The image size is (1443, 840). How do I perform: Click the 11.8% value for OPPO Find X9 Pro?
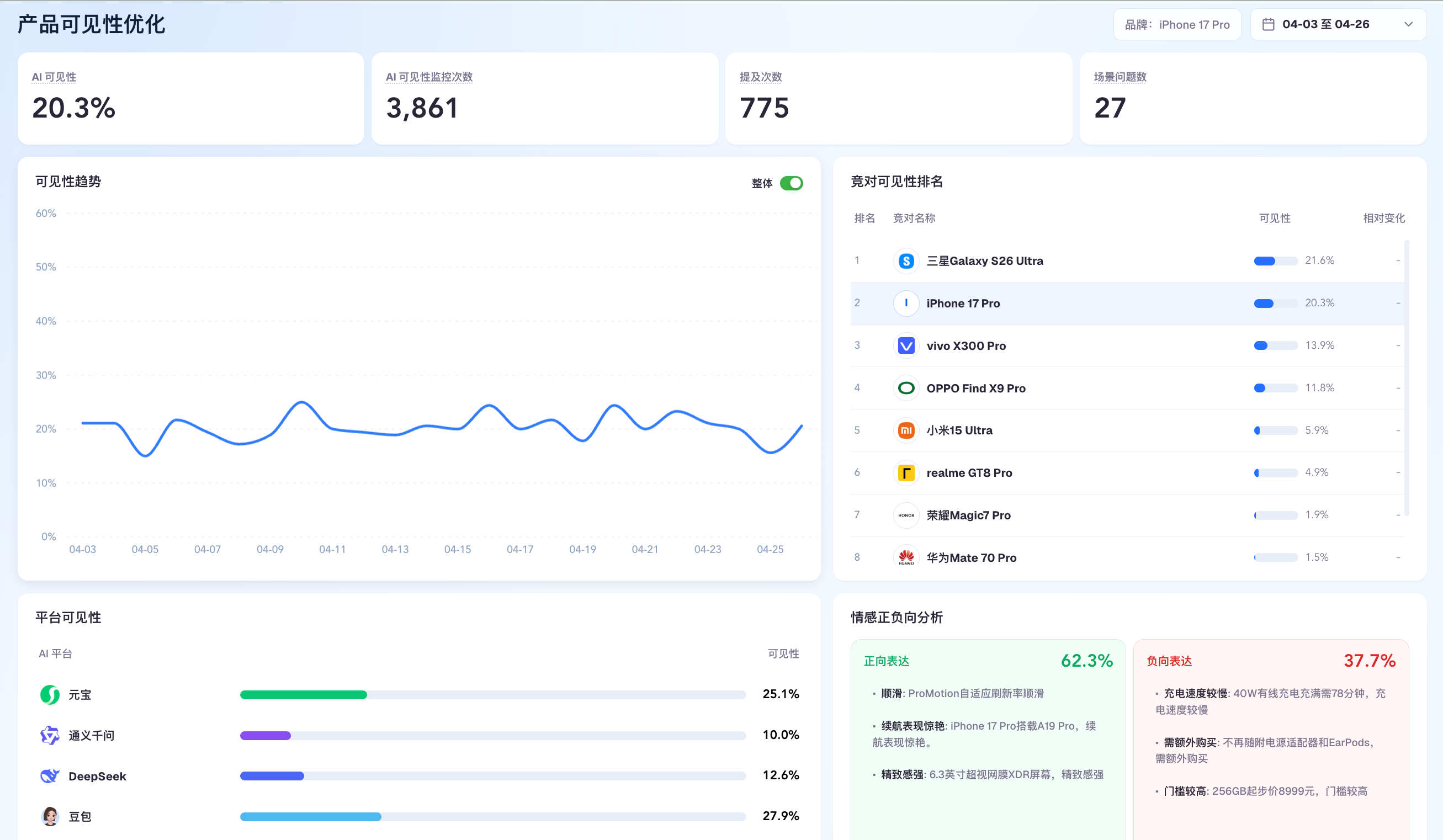click(x=1319, y=387)
